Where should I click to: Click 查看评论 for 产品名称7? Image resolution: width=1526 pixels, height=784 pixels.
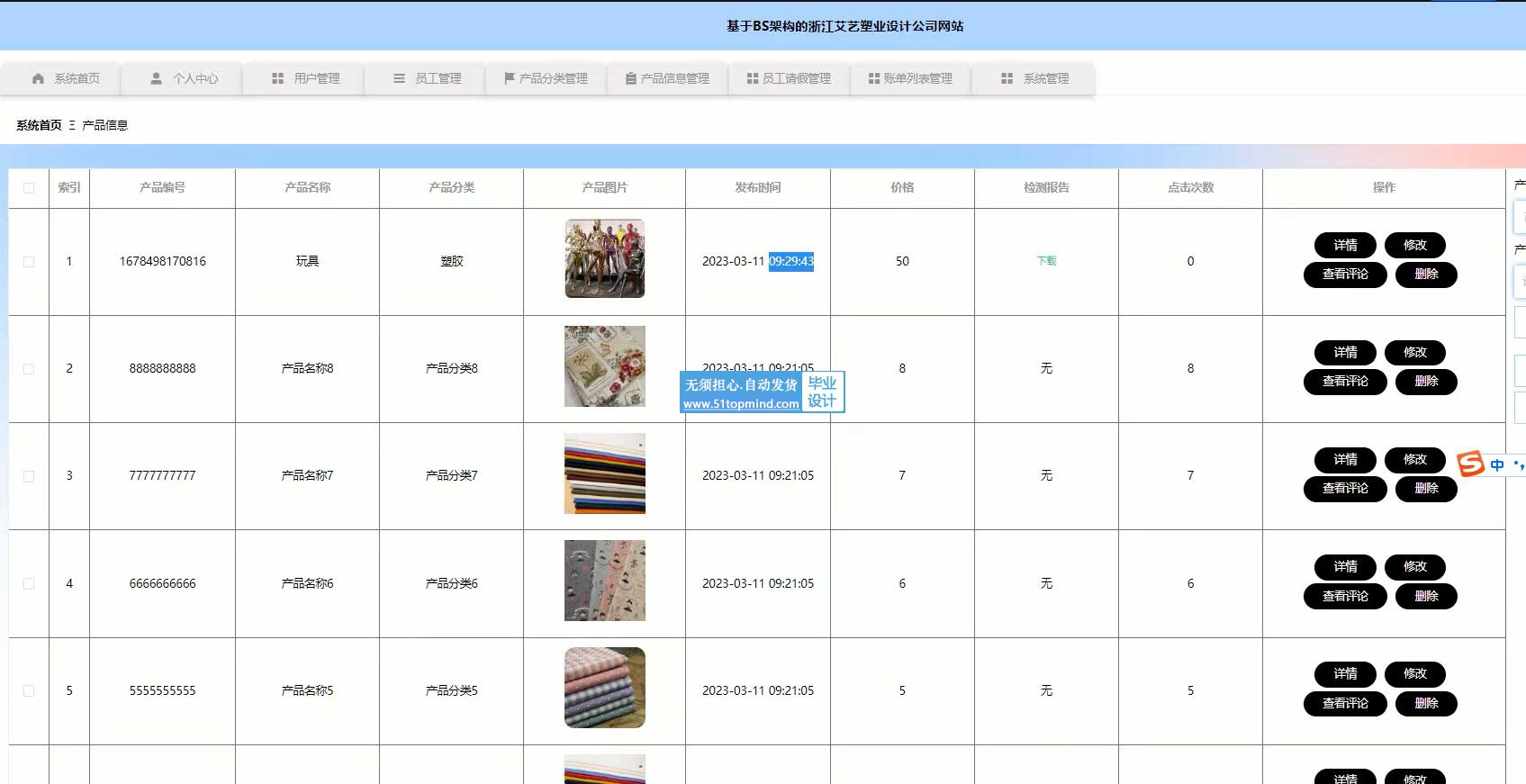point(1345,489)
